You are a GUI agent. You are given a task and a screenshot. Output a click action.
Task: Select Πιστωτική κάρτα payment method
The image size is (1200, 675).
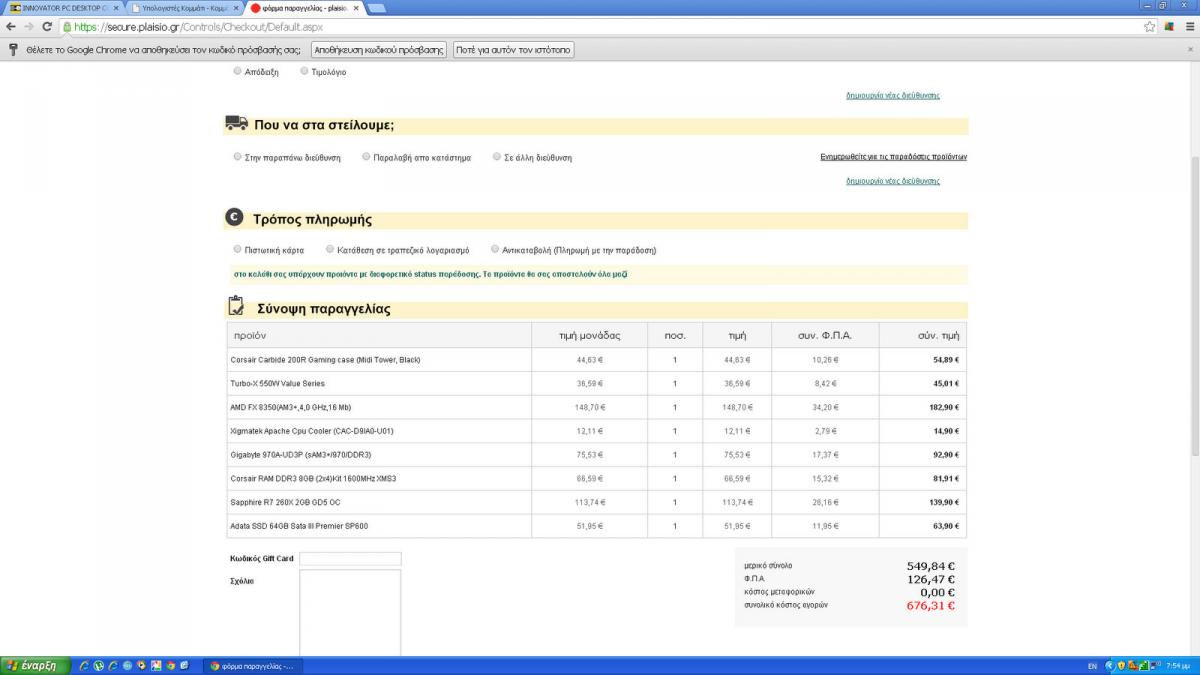pyautogui.click(x=237, y=249)
